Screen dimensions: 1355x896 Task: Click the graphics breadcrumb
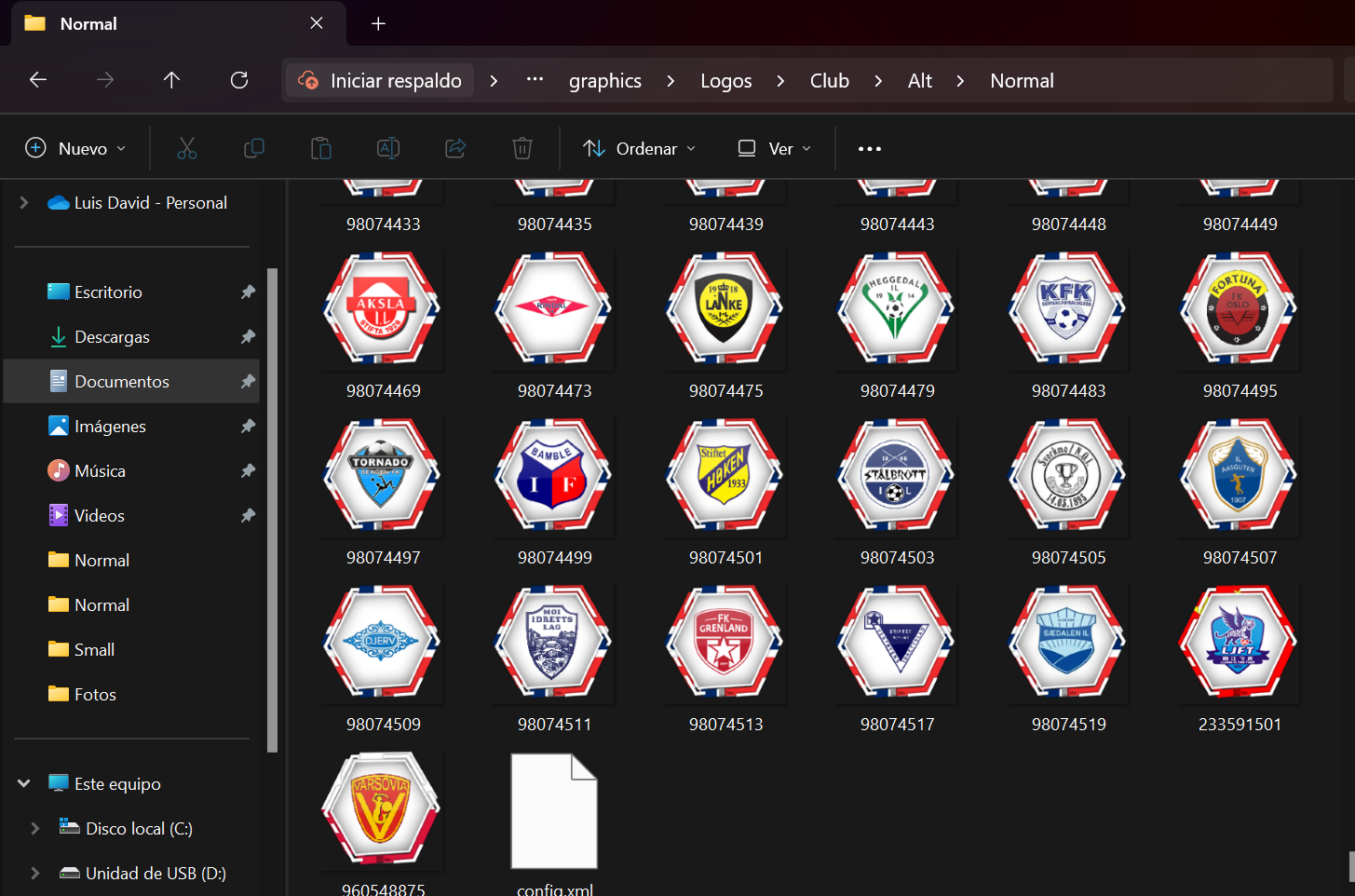[605, 81]
